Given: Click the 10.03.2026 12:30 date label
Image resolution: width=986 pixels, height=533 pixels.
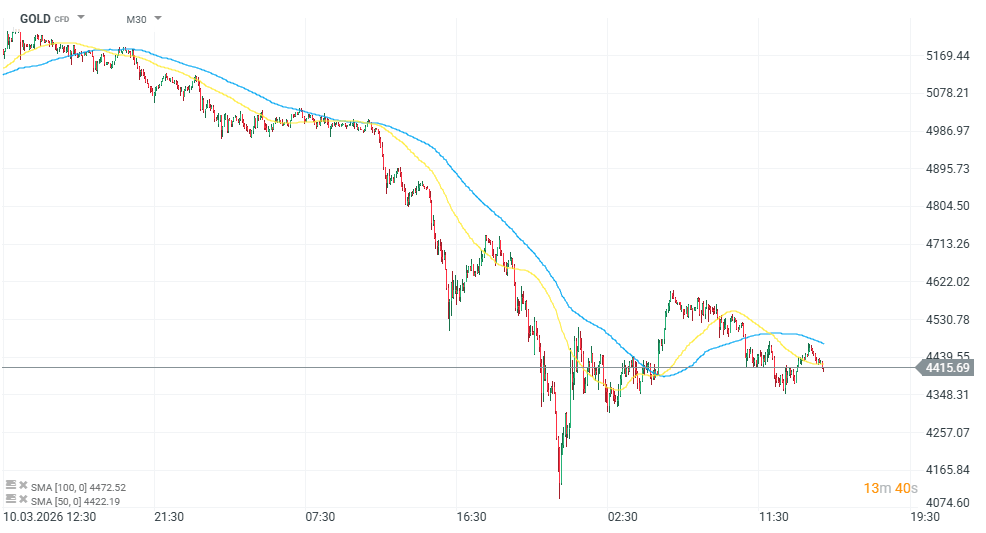Looking at the screenshot, I should (x=49, y=517).
